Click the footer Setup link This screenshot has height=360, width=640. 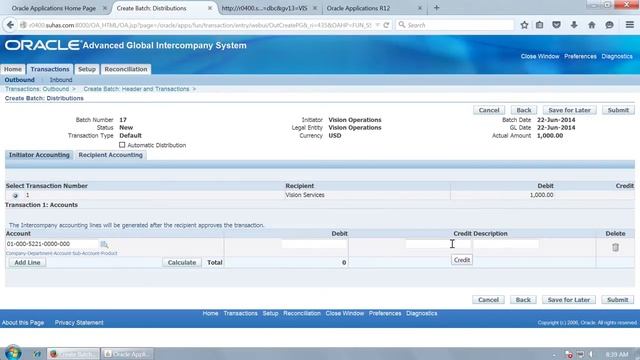coord(270,313)
